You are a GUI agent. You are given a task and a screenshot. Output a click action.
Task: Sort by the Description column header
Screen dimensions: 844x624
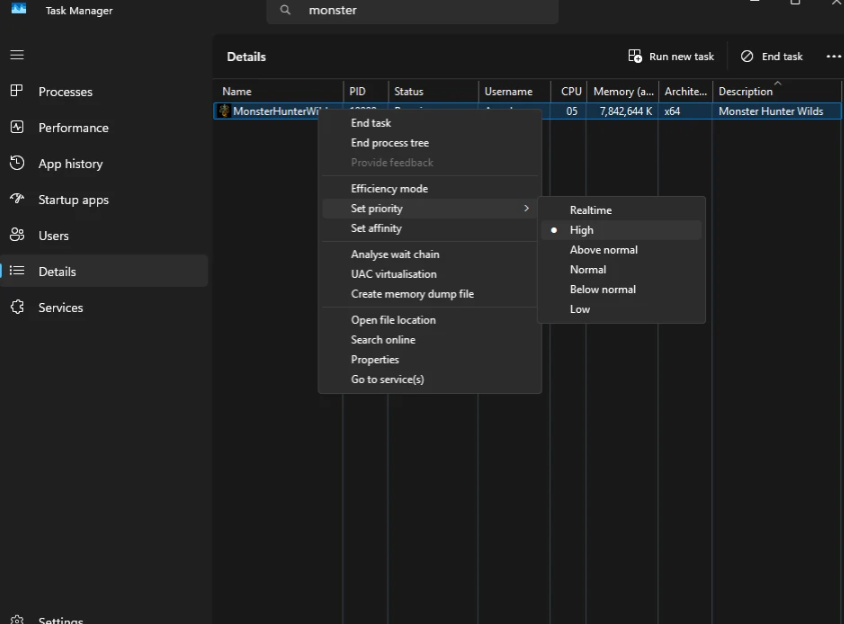(x=745, y=91)
